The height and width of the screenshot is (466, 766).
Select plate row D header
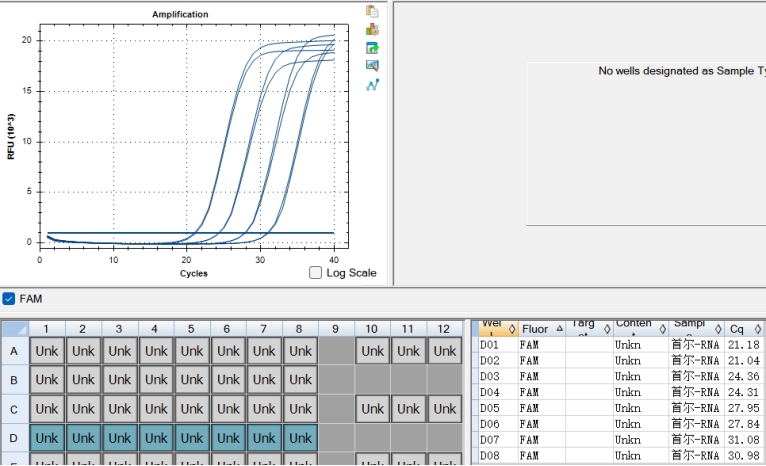(15, 438)
